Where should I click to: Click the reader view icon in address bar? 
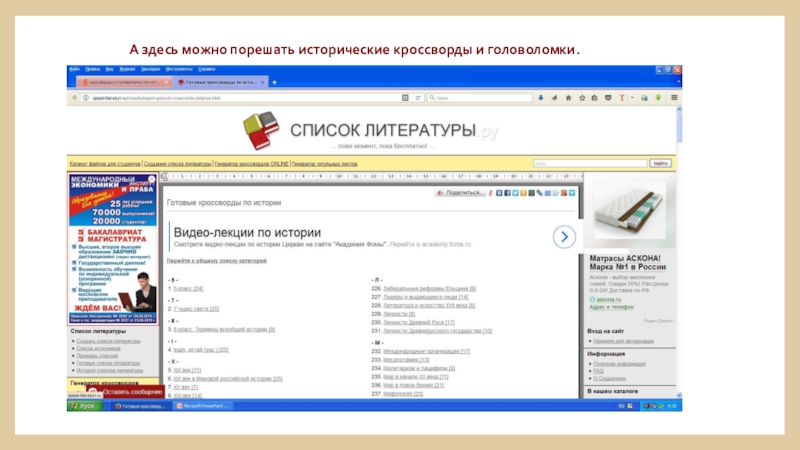click(x=405, y=98)
